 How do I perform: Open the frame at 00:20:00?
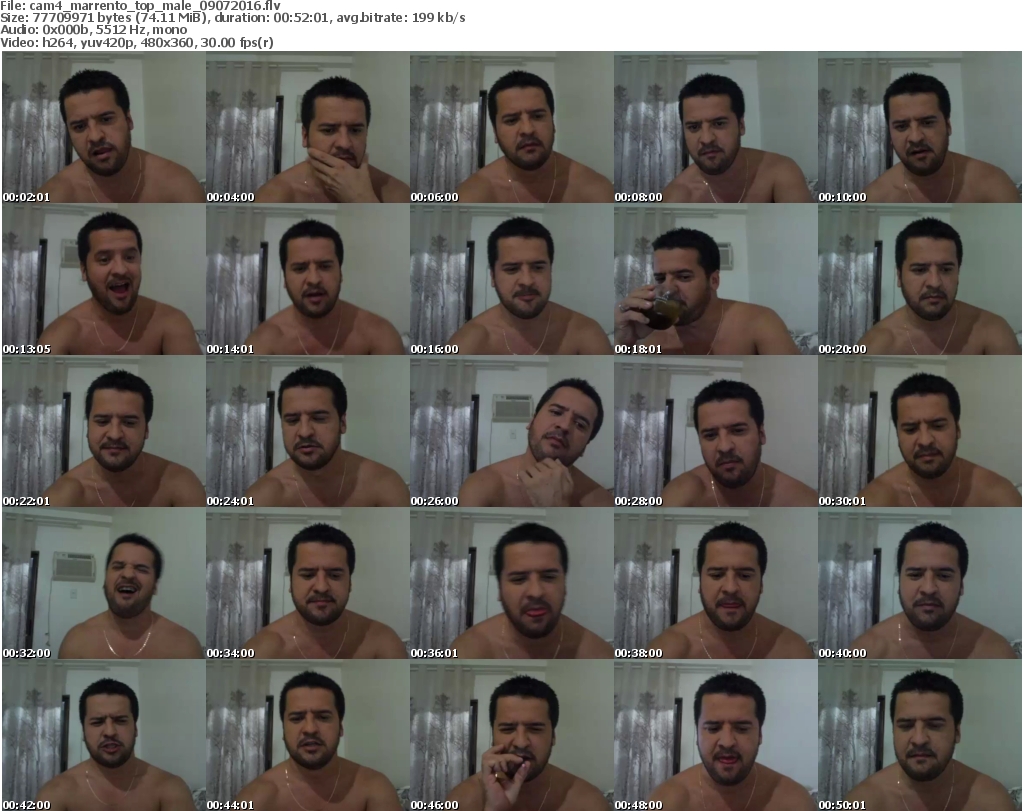(920, 279)
